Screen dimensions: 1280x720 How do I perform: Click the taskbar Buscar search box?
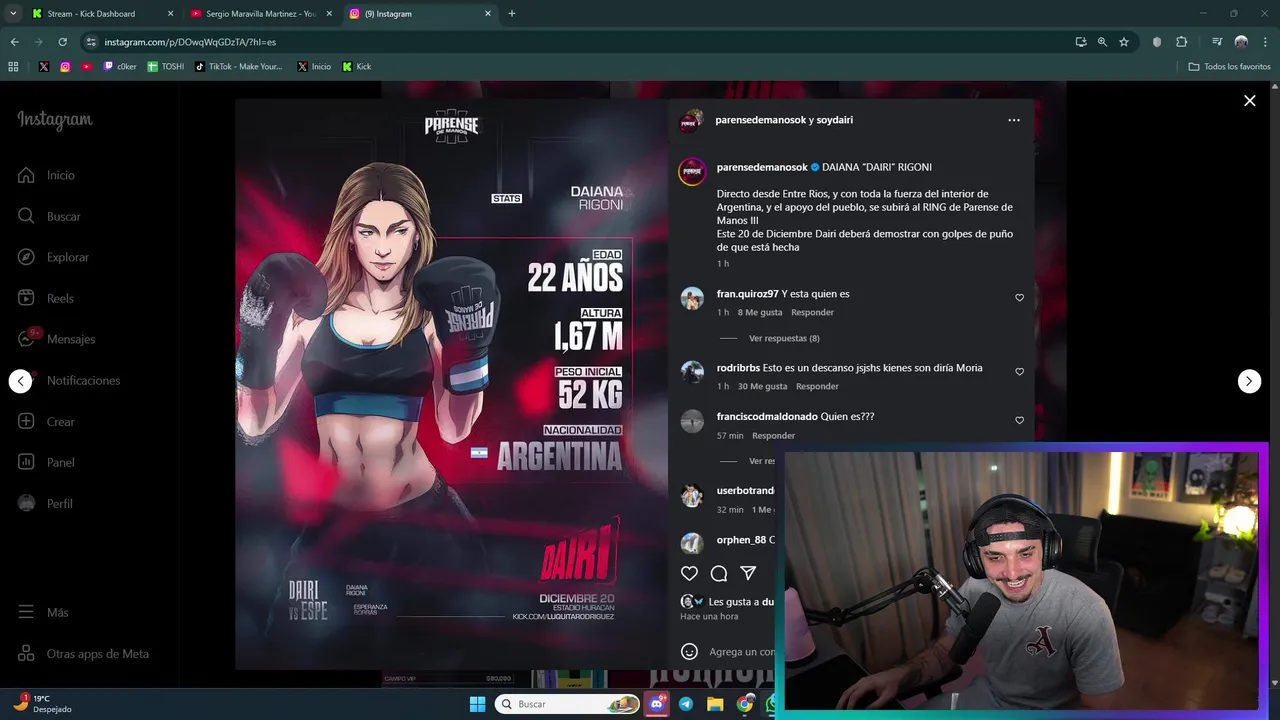coord(568,704)
